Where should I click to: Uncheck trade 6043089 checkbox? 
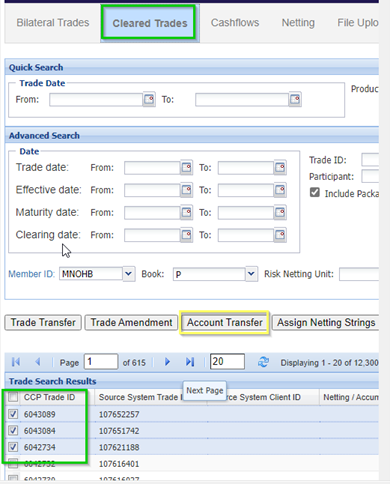click(13, 414)
